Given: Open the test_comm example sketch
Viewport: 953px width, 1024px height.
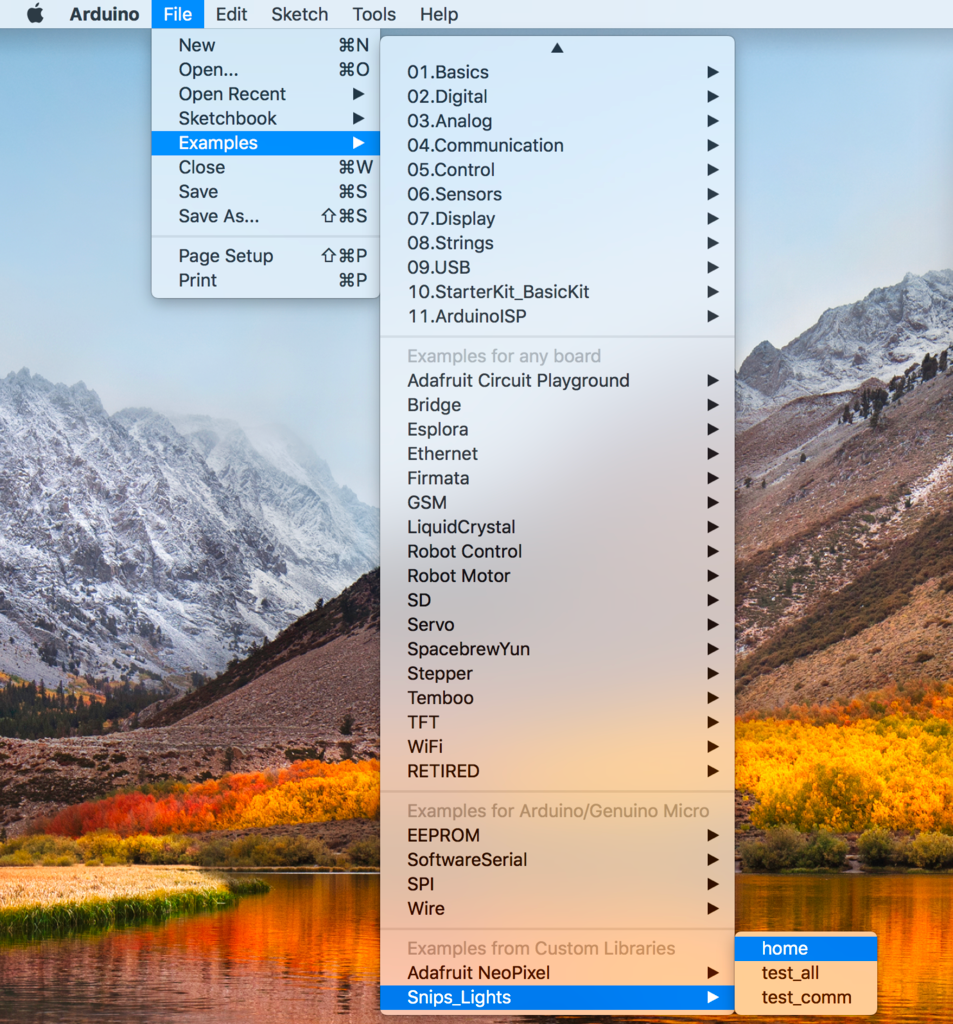Looking at the screenshot, I should [805, 997].
